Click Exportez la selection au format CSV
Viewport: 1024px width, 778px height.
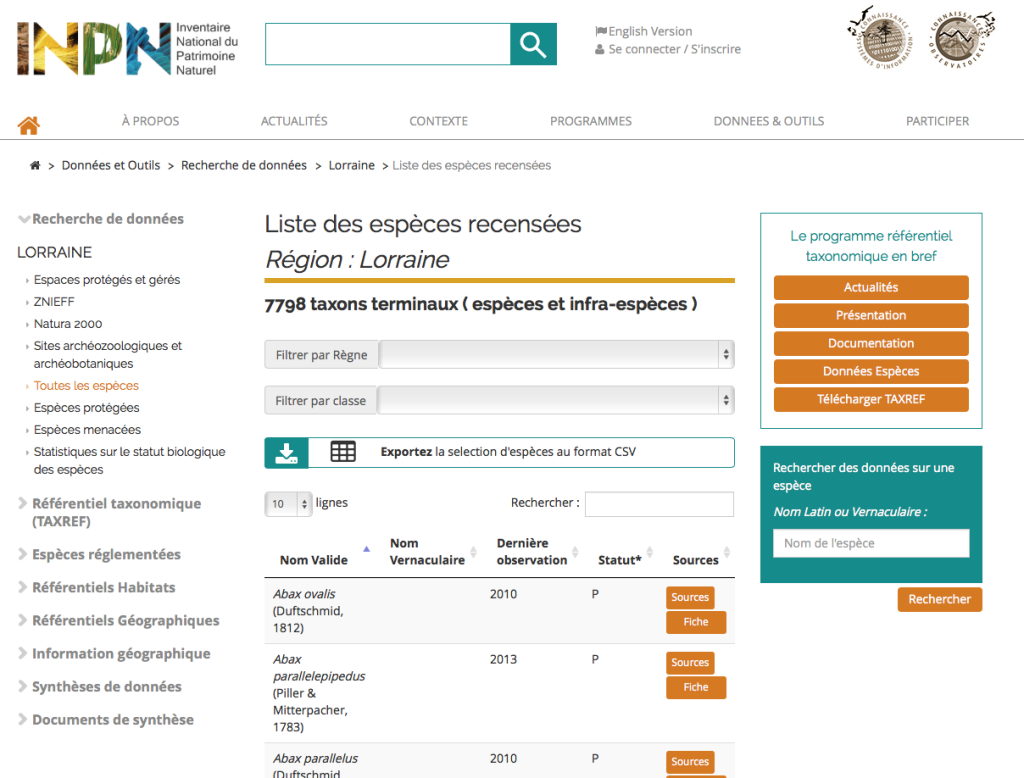(508, 452)
